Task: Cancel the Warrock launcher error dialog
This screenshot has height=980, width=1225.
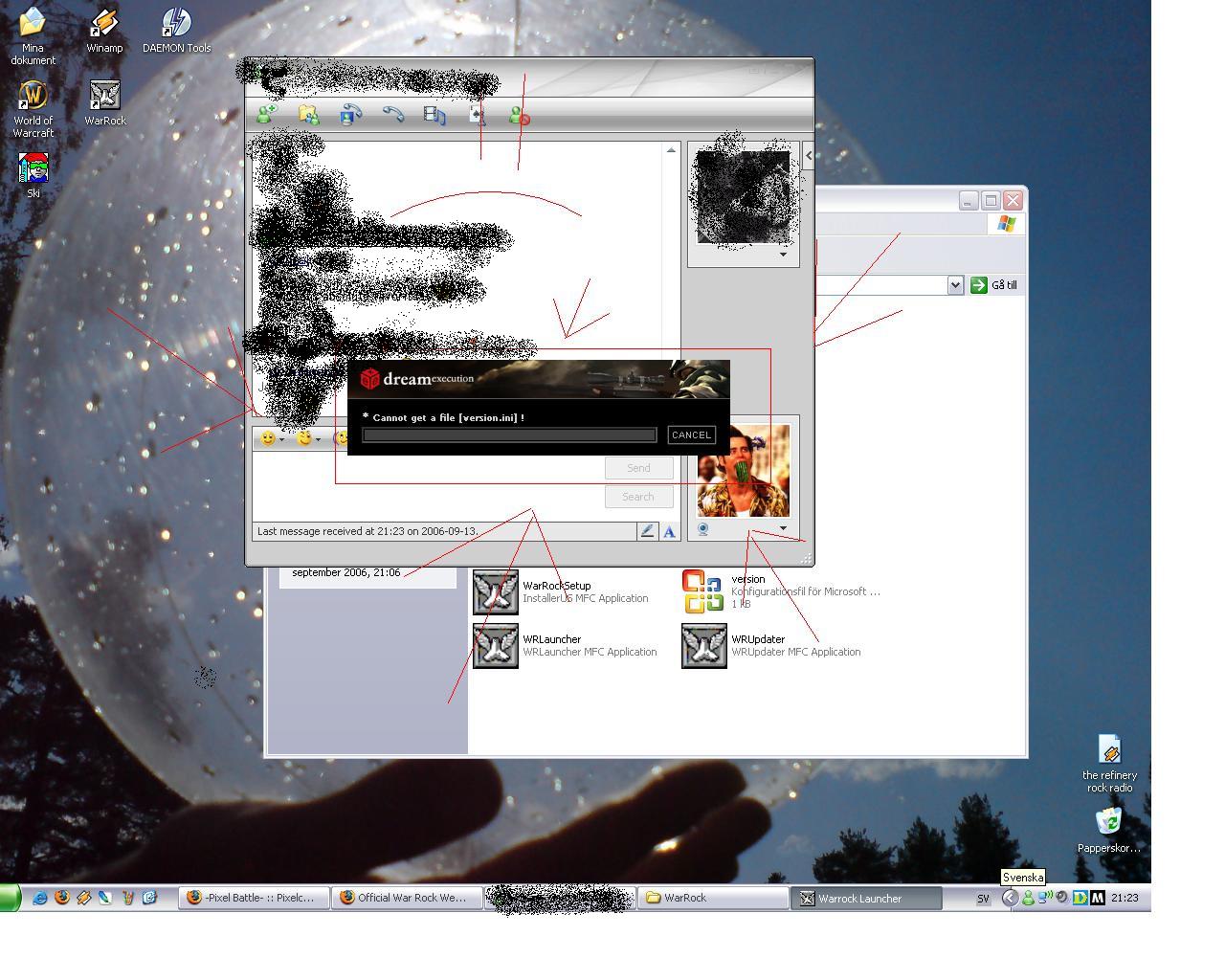Action: tap(691, 434)
